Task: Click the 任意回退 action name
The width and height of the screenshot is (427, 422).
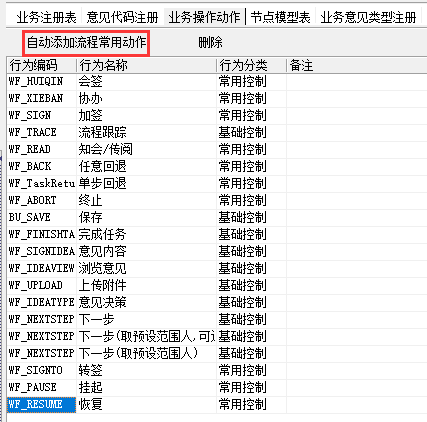Action: tap(103, 167)
